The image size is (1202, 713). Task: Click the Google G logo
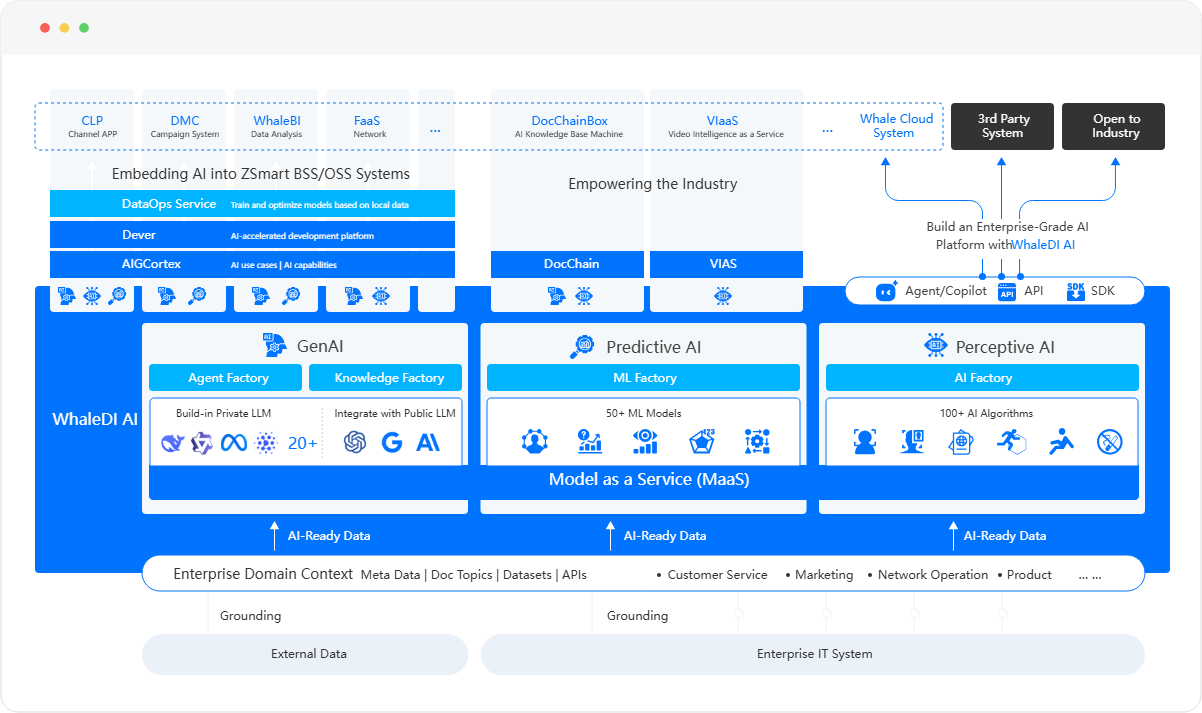(391, 442)
